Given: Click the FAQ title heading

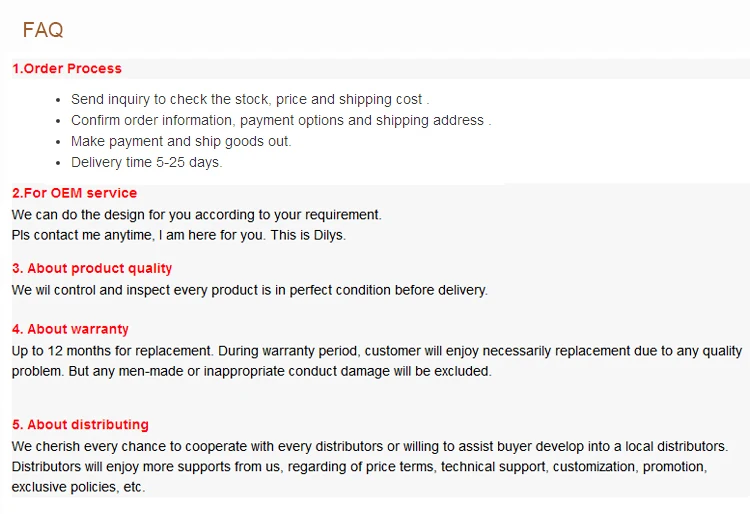Looking at the screenshot, I should point(43,30).
